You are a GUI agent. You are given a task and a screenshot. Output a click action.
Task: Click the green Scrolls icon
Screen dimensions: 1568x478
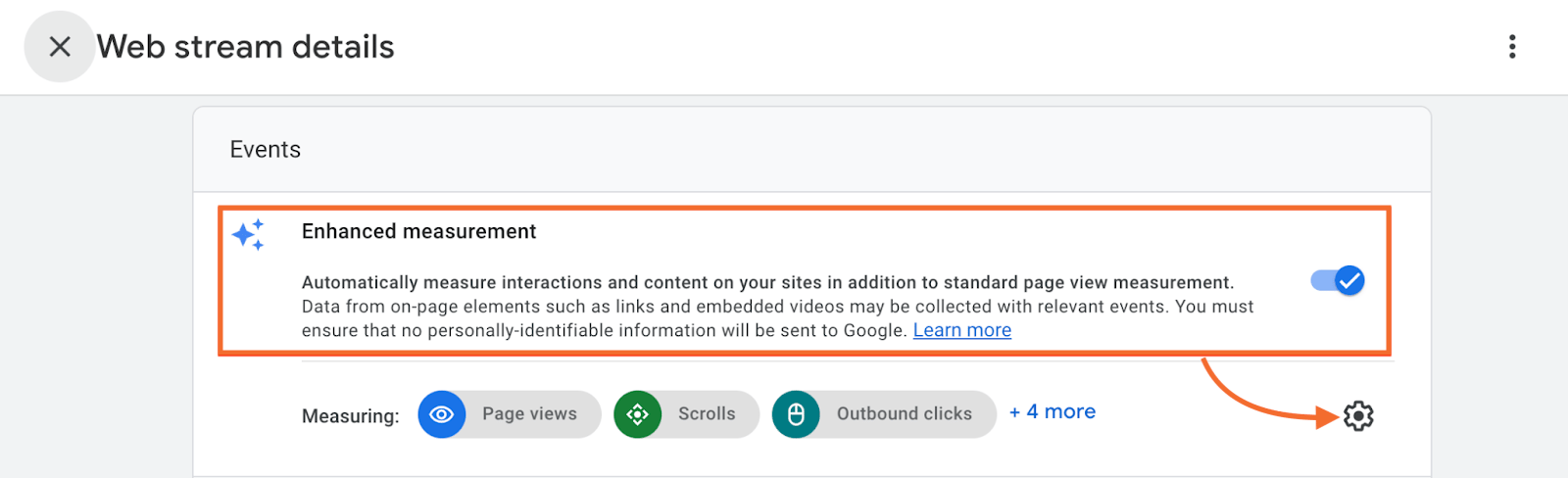click(638, 414)
